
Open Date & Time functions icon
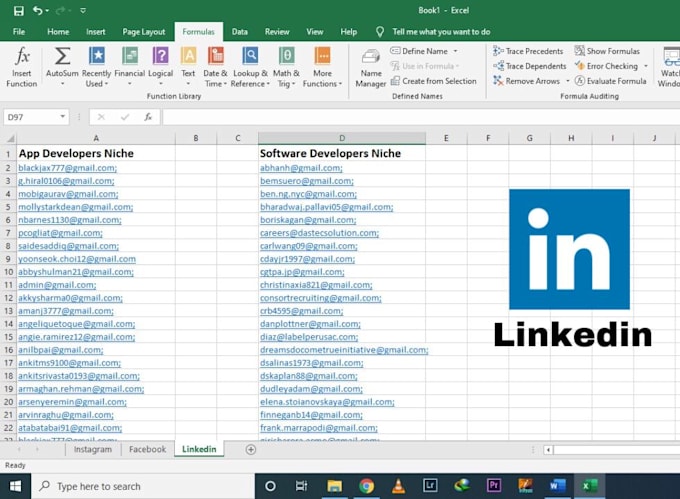216,56
